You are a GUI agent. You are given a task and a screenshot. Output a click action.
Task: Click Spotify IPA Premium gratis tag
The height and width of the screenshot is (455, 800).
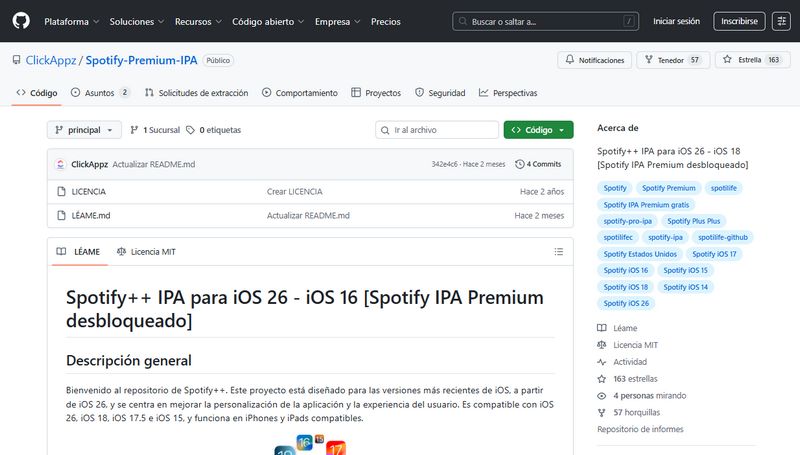tap(646, 205)
